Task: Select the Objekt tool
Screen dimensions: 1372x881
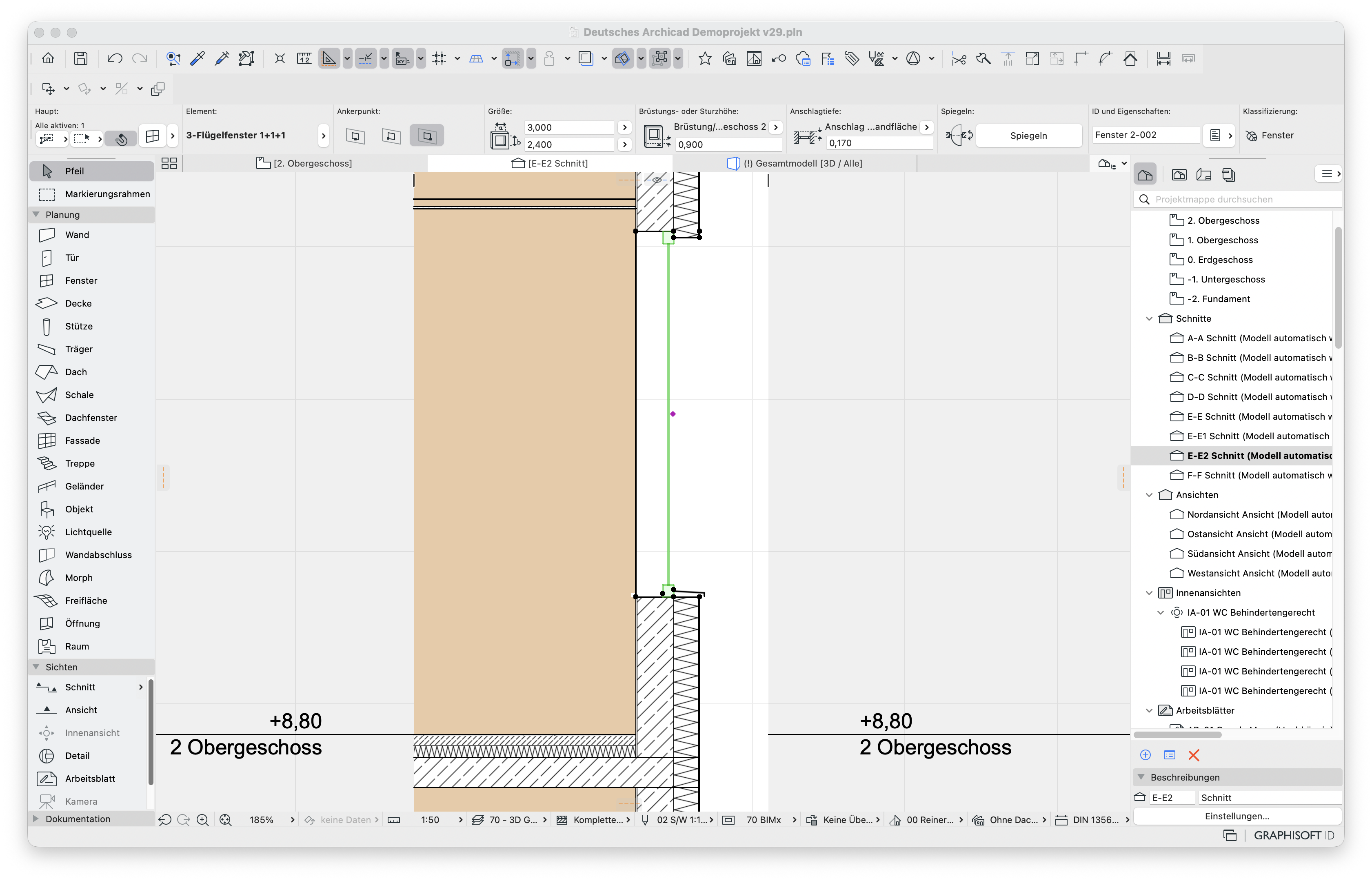Action: [91, 509]
